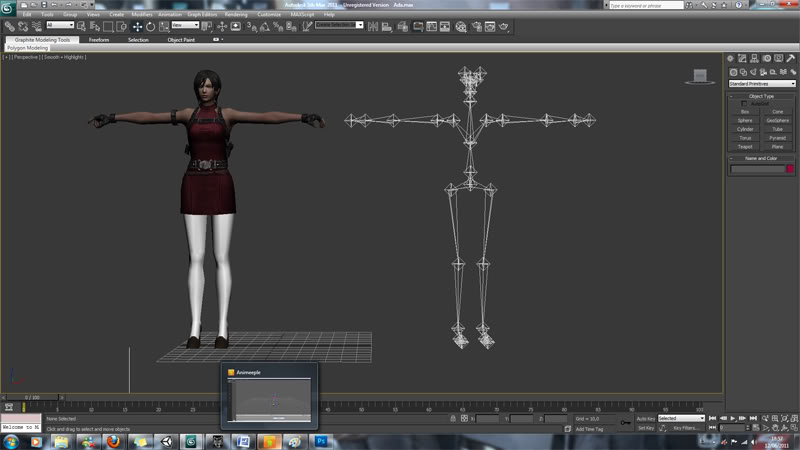Screen dimensions: 800x450
Task: Switch to the Freeform ribbon tab
Action: point(99,40)
